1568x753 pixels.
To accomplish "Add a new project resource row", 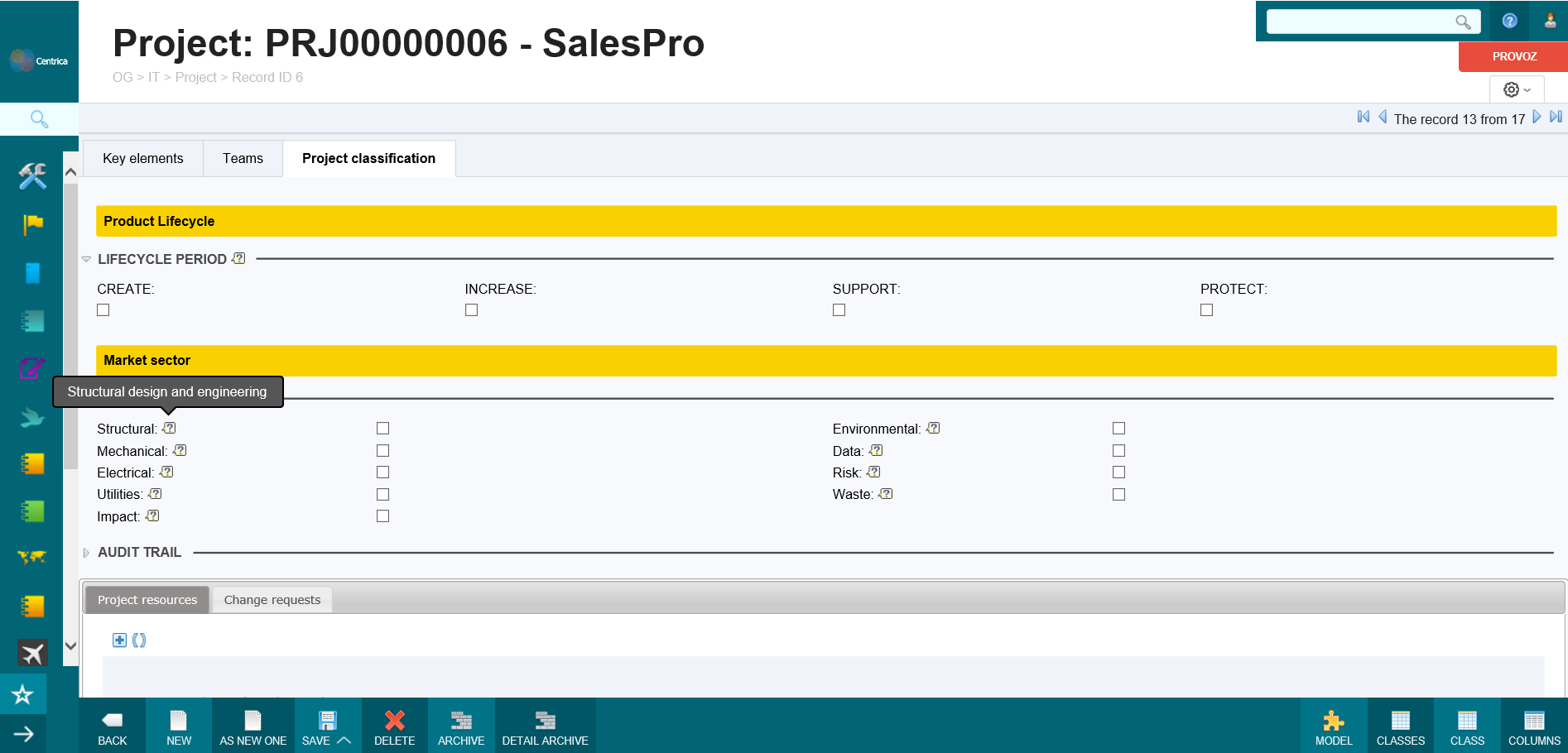I will [120, 640].
